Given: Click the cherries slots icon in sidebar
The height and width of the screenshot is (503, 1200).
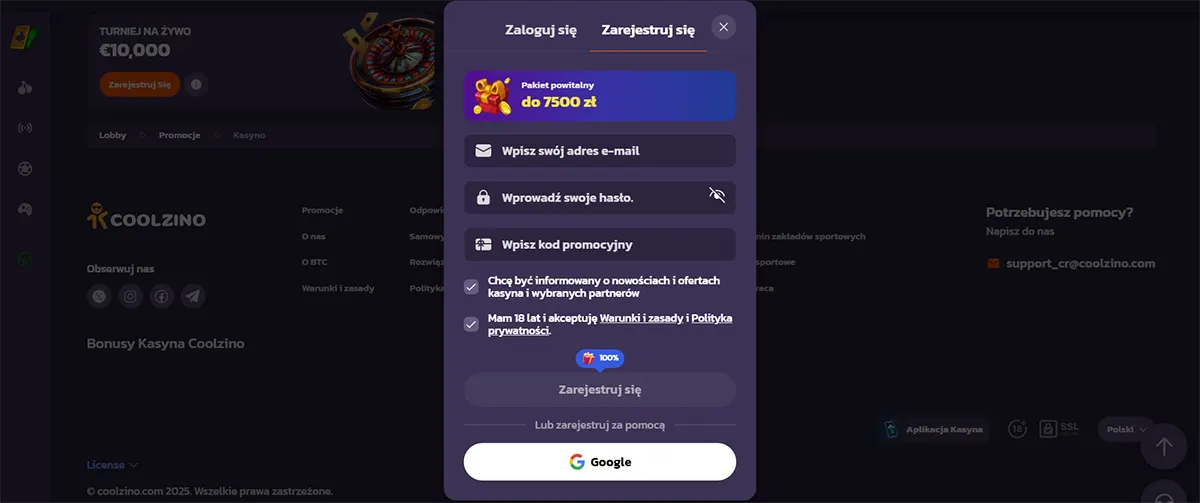Looking at the screenshot, I should click(x=25, y=87).
